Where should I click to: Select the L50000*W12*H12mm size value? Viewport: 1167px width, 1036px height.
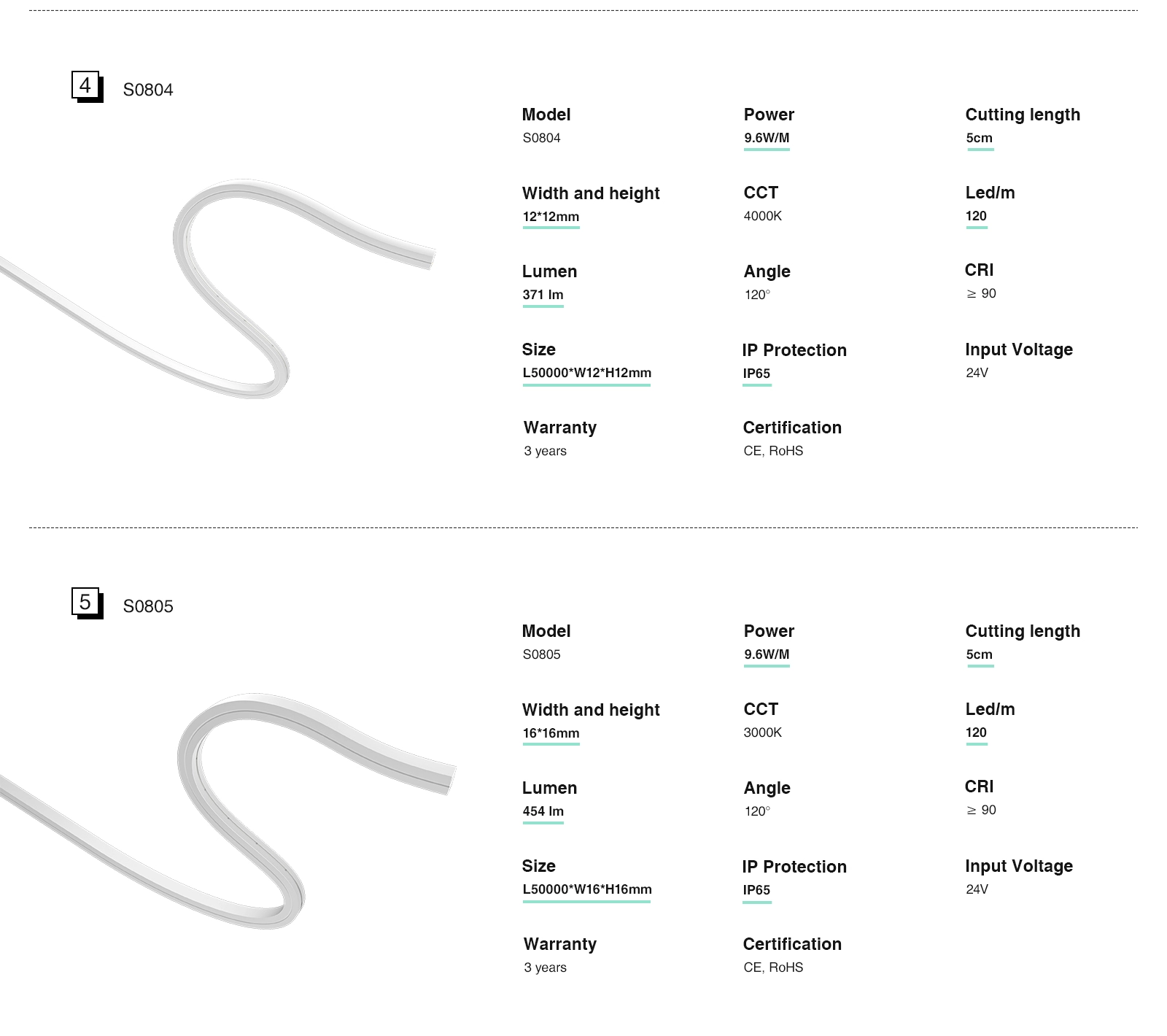(586, 373)
